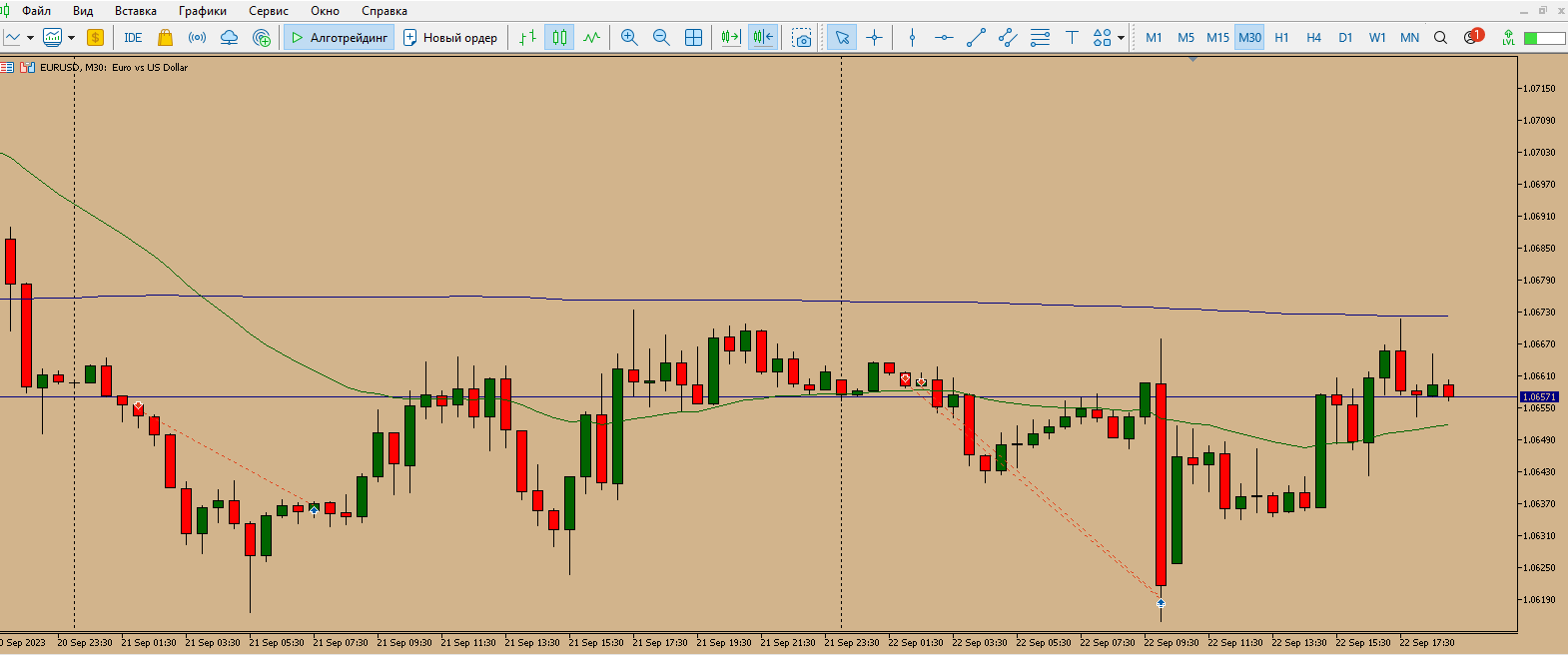1568x655 pixels.
Task: Draw a vertical line tool
Action: (x=912, y=38)
